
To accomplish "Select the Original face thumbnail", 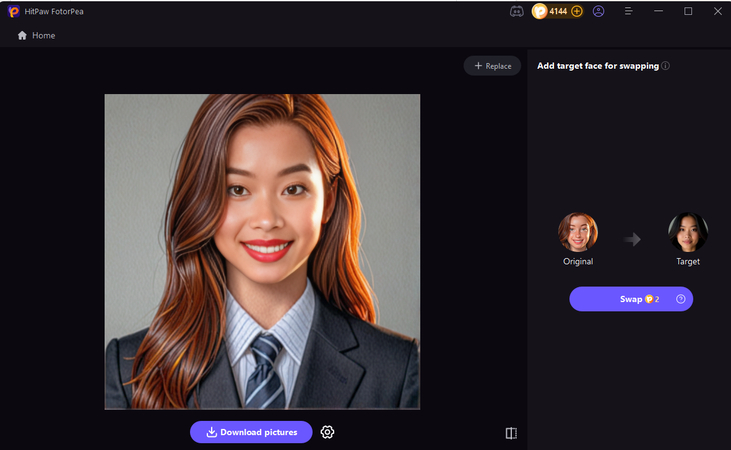I will pos(578,232).
